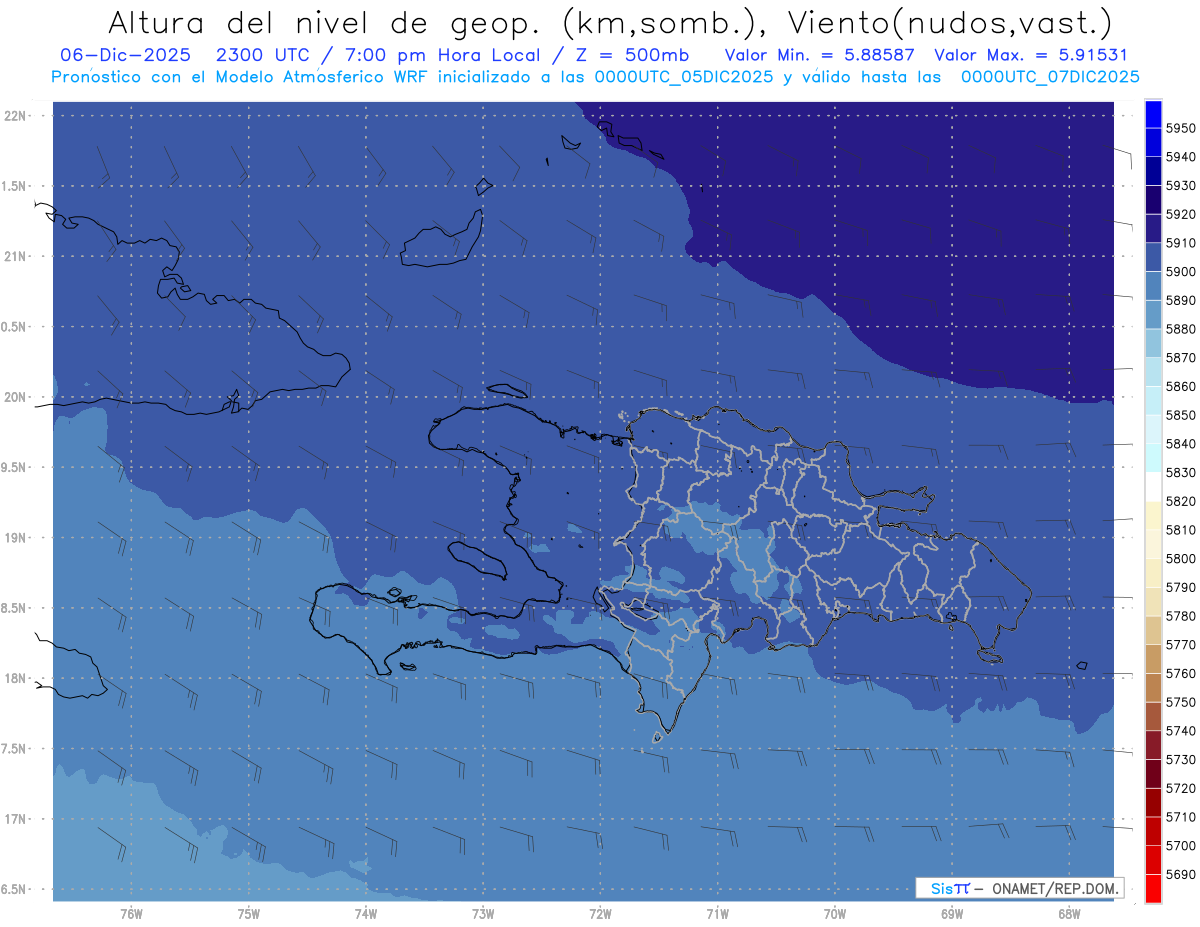Viewport: 1200px width, 927px height.
Task: Click the '5870' colorbar value label
Action: pos(1181,358)
